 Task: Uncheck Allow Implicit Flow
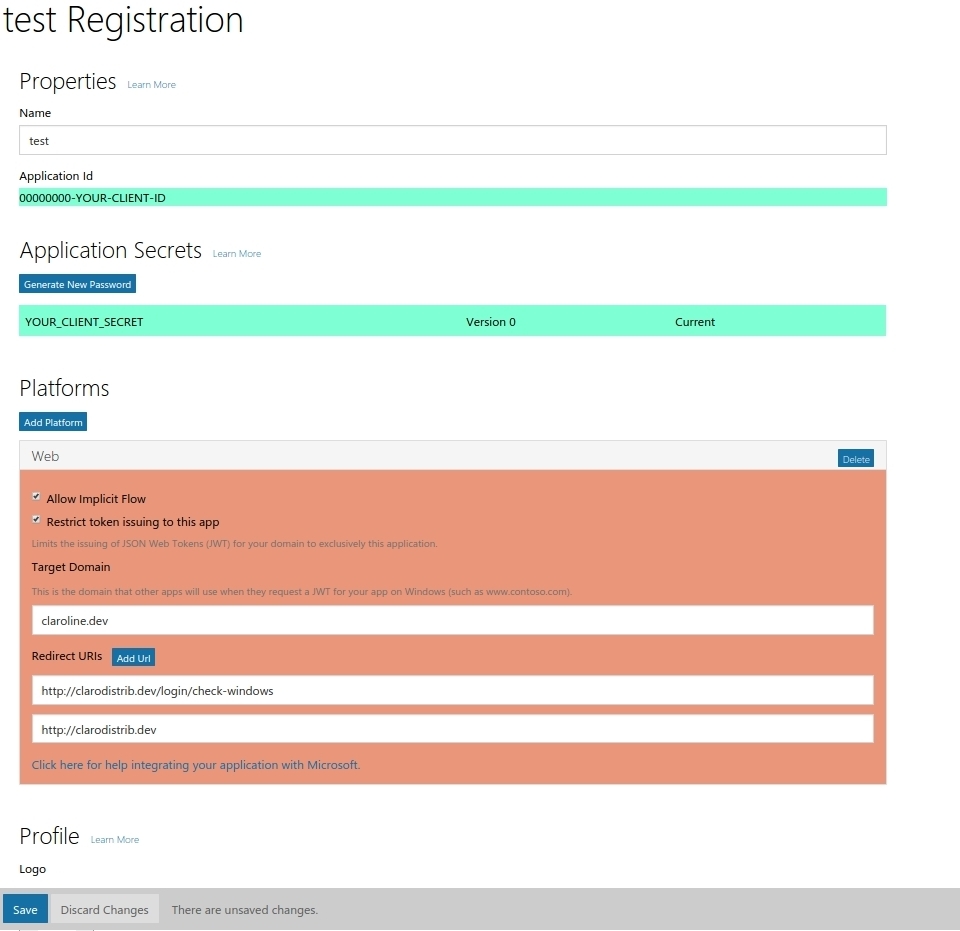[x=37, y=497]
